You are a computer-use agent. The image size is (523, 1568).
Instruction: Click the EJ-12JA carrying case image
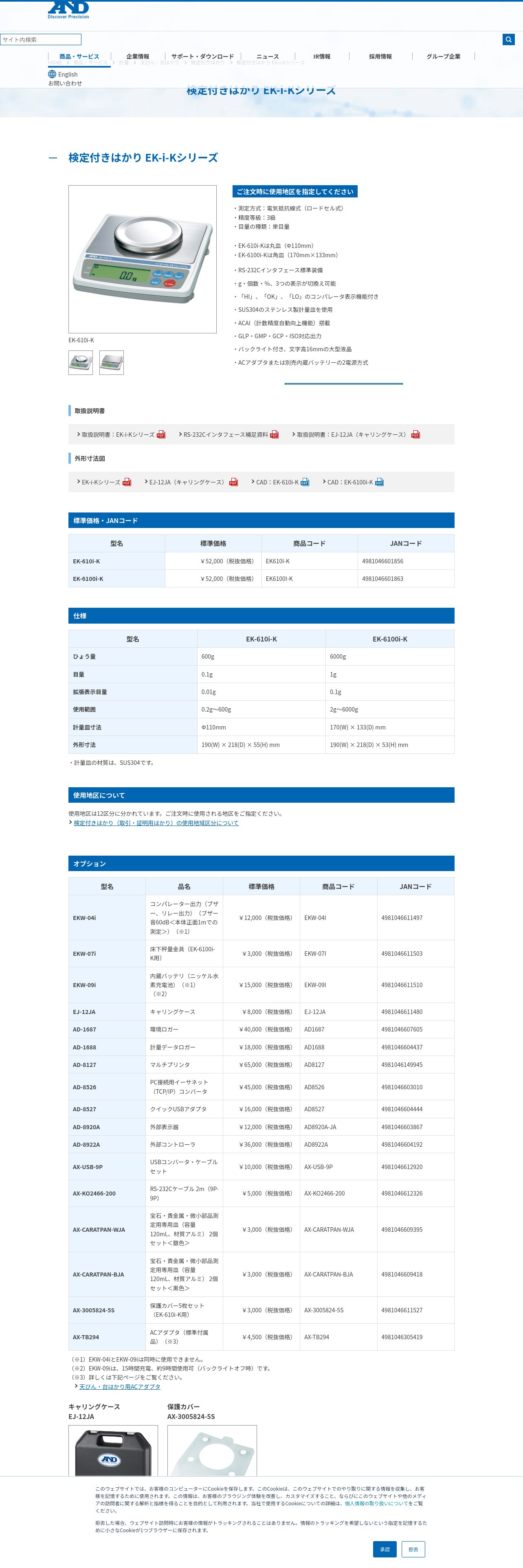coord(113,1450)
